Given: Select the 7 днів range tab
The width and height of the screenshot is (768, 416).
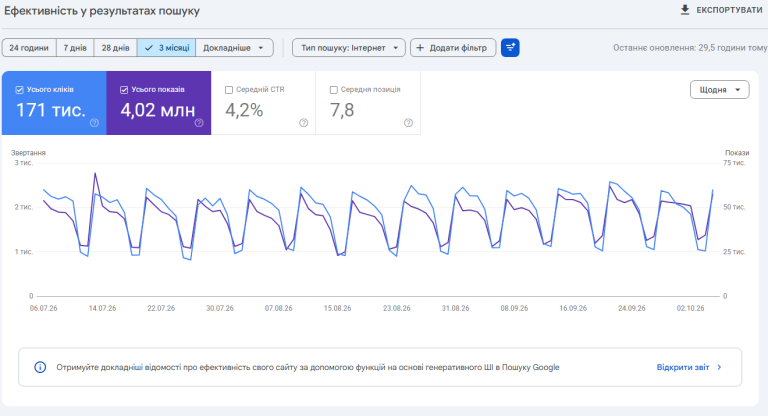Looking at the screenshot, I should click(x=75, y=48).
